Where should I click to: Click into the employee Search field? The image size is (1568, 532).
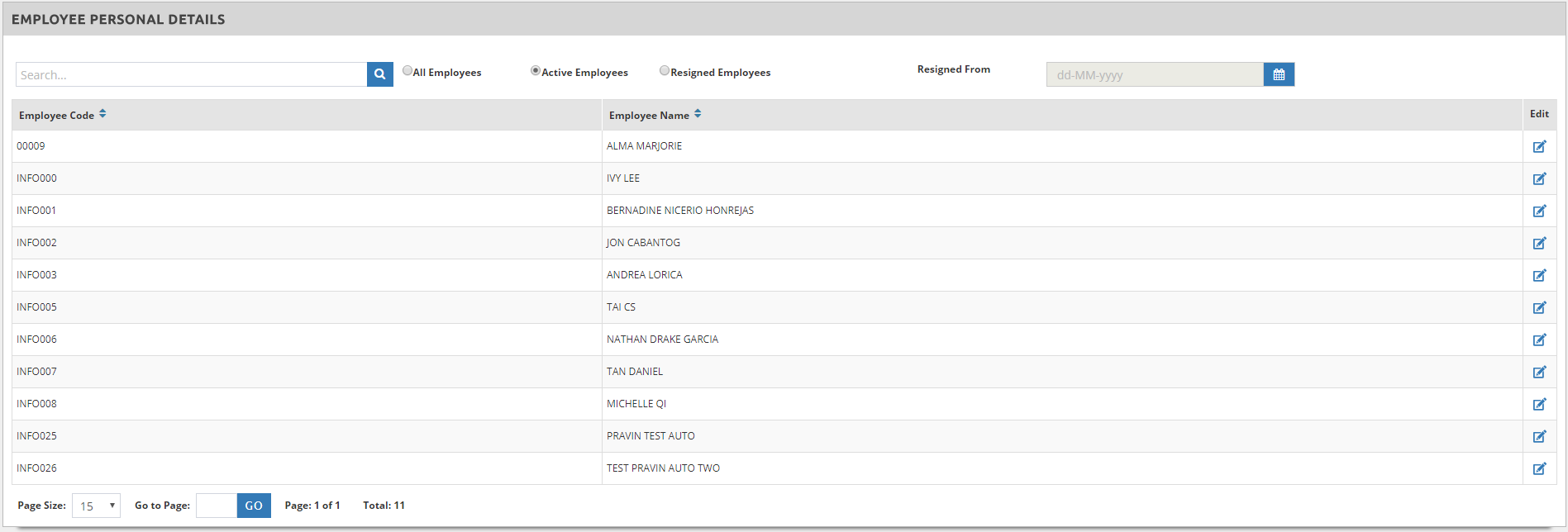click(x=191, y=74)
